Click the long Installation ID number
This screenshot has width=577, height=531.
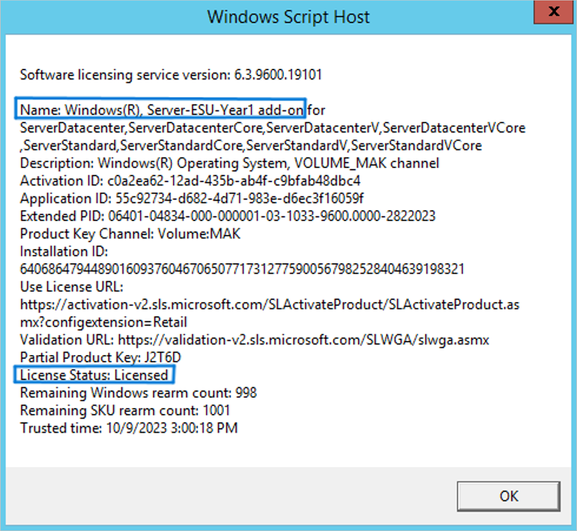coord(242,269)
